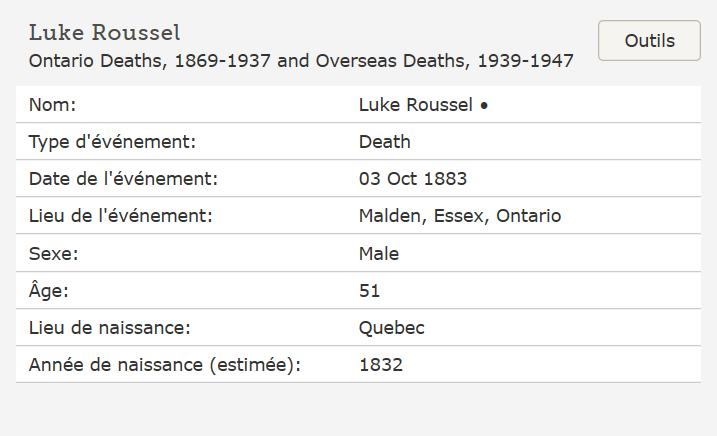Click the Sexe field label
Viewport: 717px width, 436px height.
click(53, 254)
